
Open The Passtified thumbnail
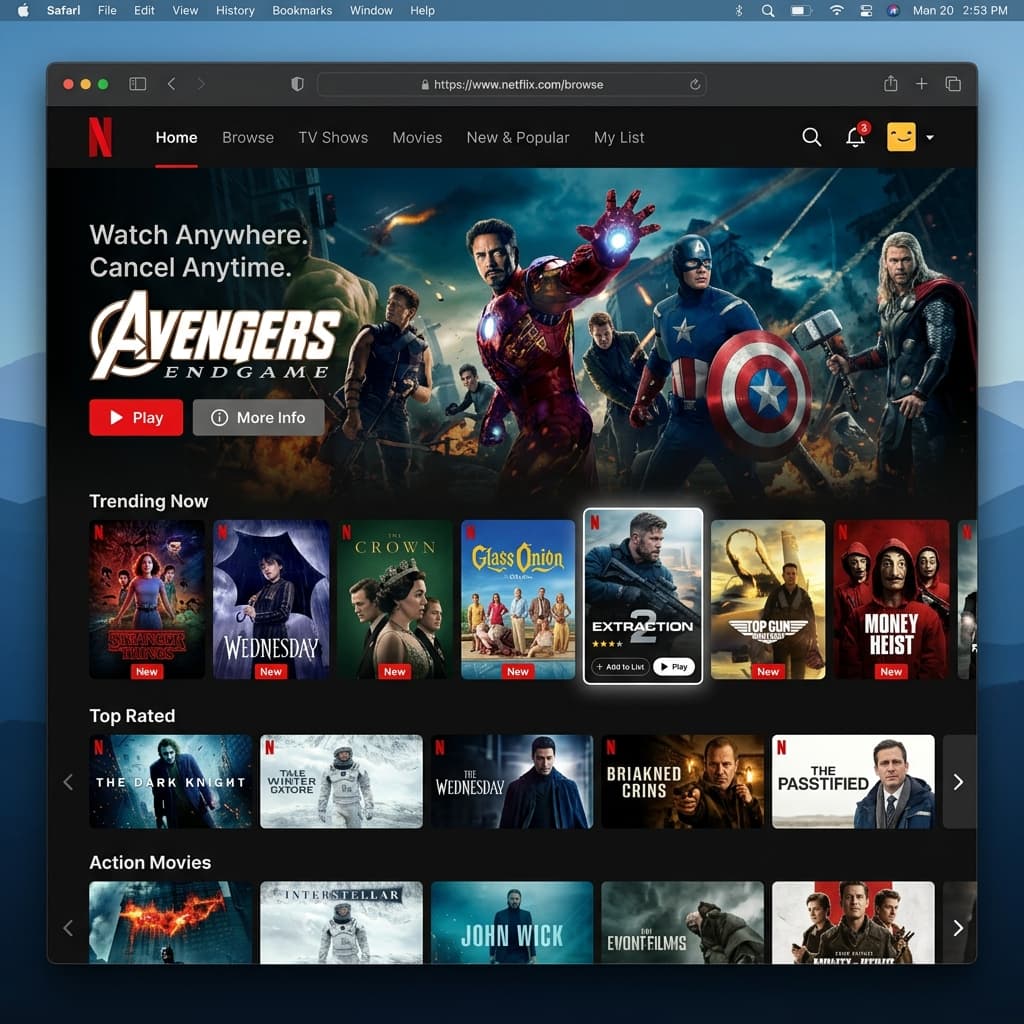pos(854,782)
